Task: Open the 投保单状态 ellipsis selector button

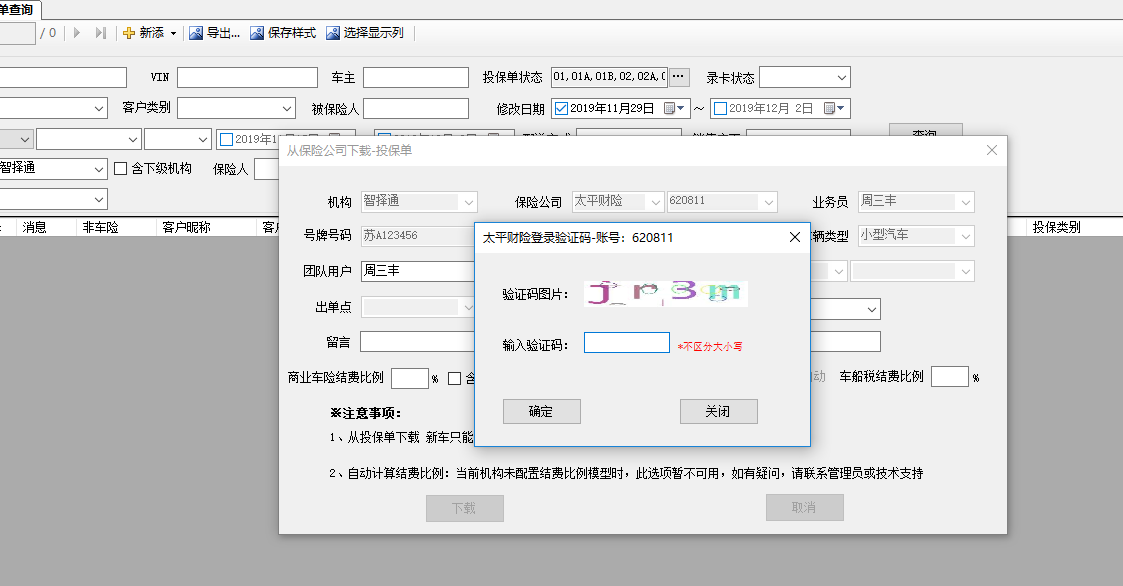Action: pos(678,77)
